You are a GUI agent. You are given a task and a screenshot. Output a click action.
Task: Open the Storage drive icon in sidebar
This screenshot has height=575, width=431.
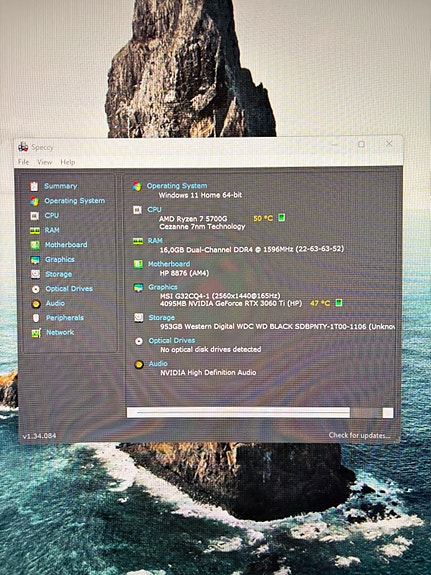(35, 274)
